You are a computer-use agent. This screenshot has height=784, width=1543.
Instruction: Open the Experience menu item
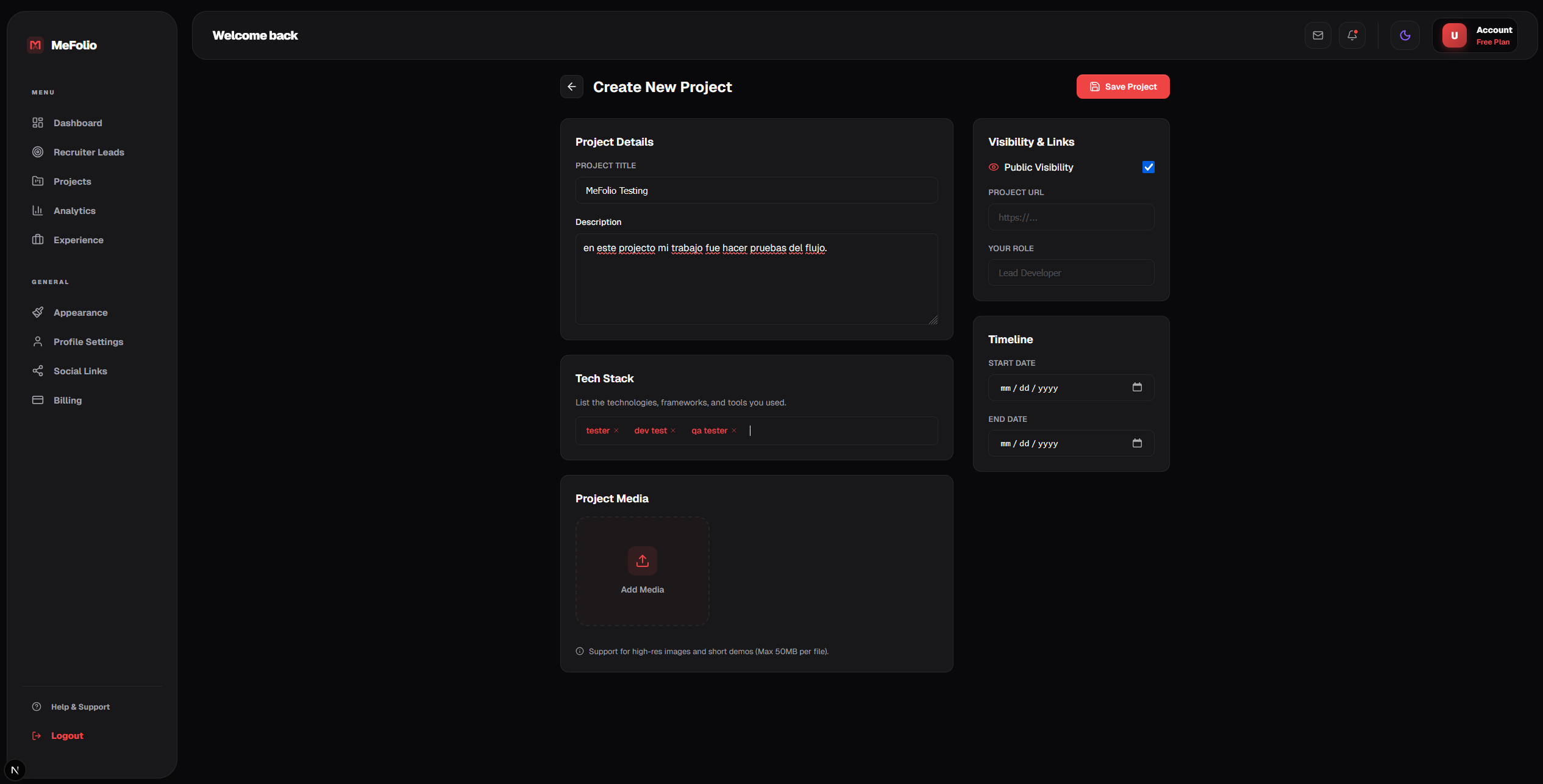91,240
